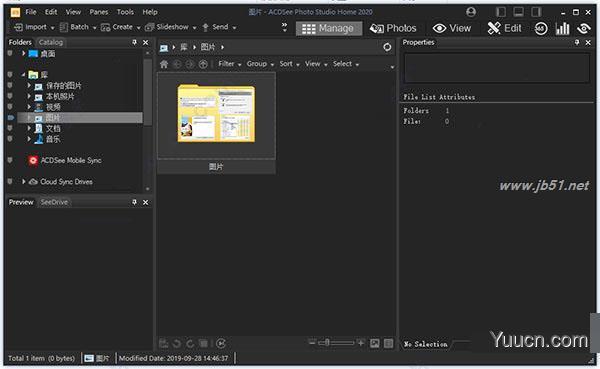Click the ACDSee application logo icon
The image size is (600, 369).
[15, 12]
